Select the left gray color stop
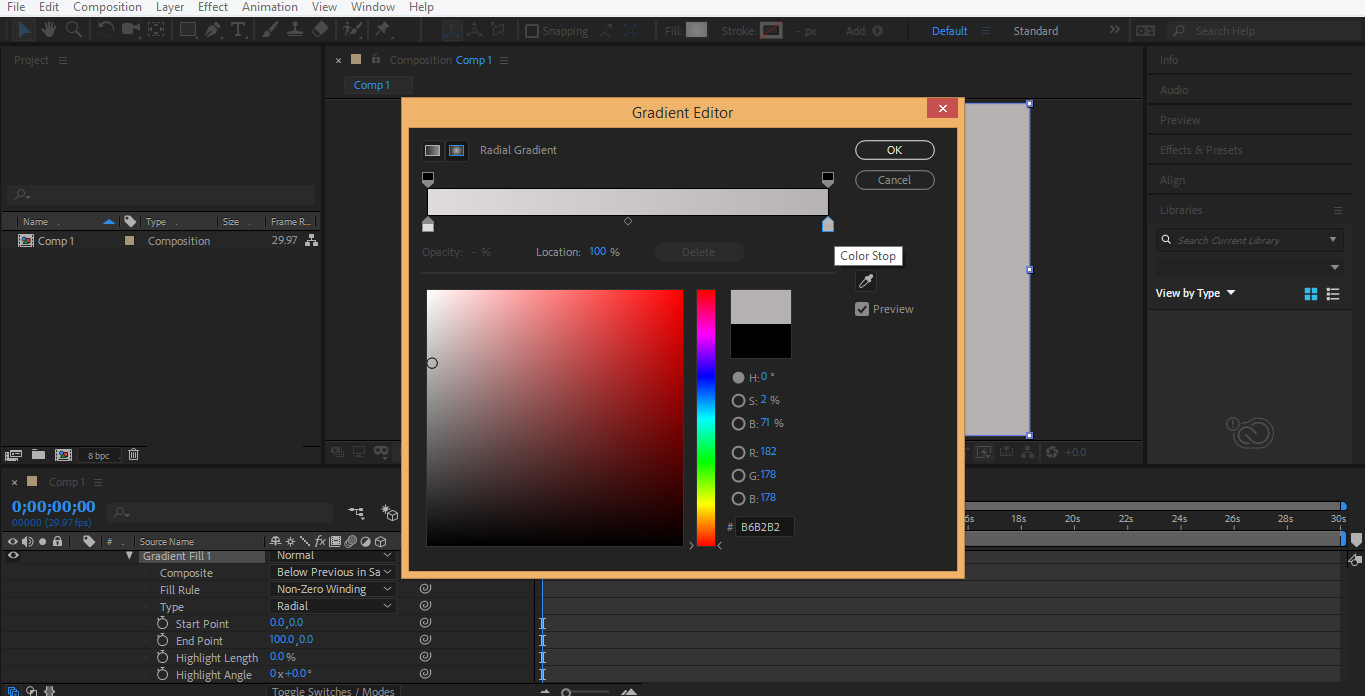The height and width of the screenshot is (696, 1365). [x=428, y=225]
